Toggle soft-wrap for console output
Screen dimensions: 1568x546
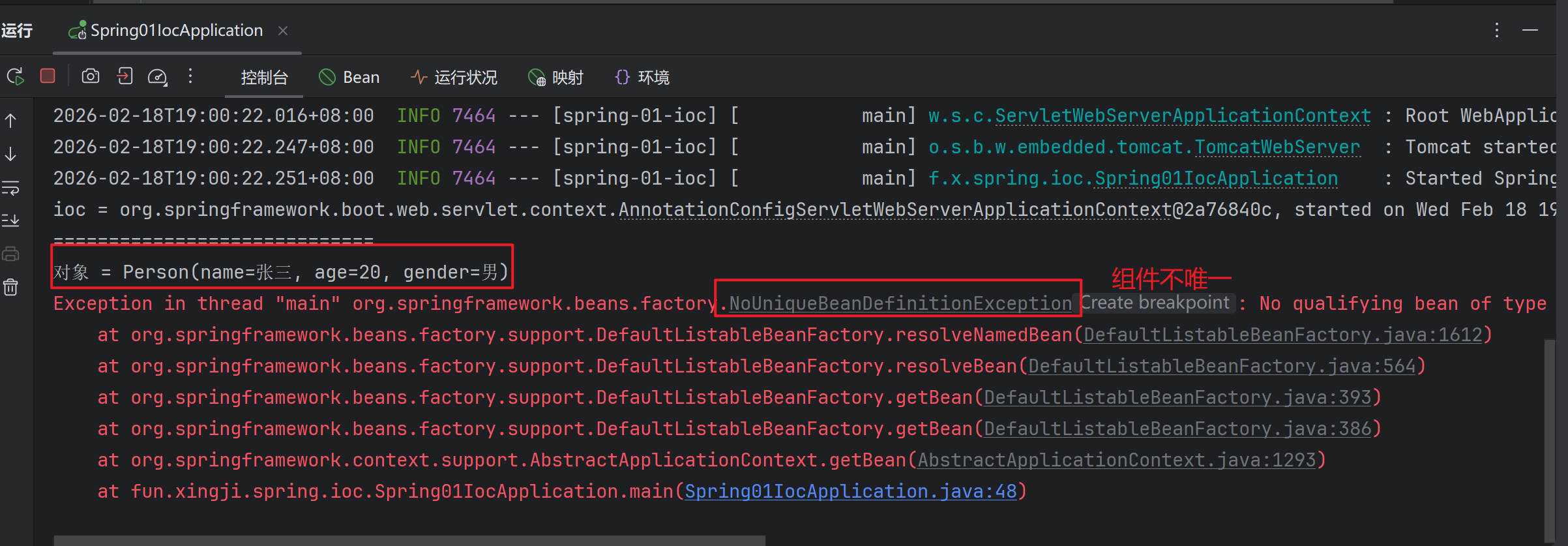pos(11,189)
